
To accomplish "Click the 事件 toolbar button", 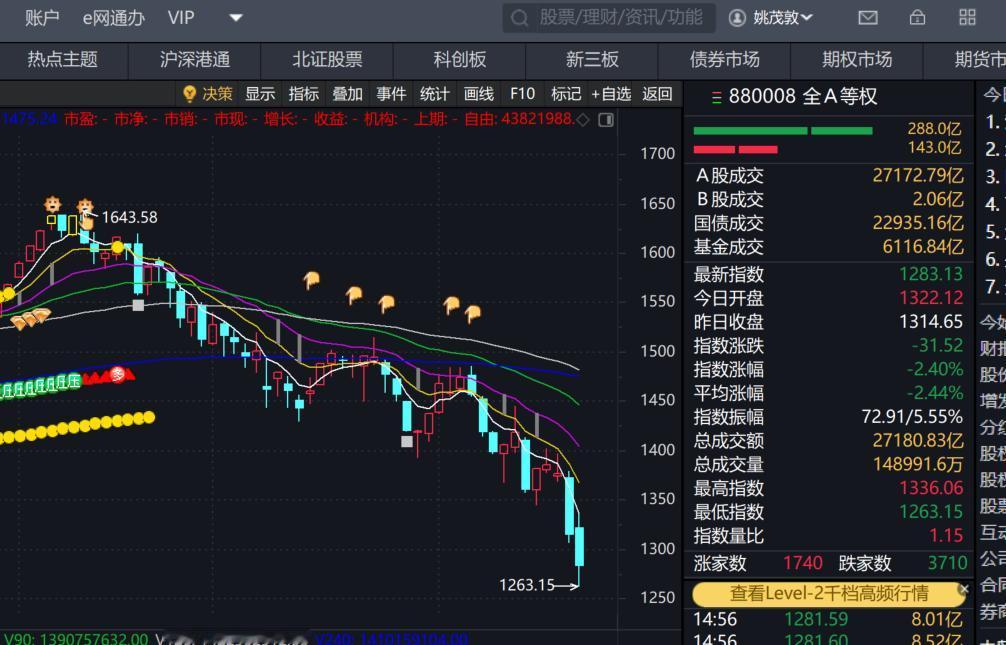I will (x=391, y=94).
